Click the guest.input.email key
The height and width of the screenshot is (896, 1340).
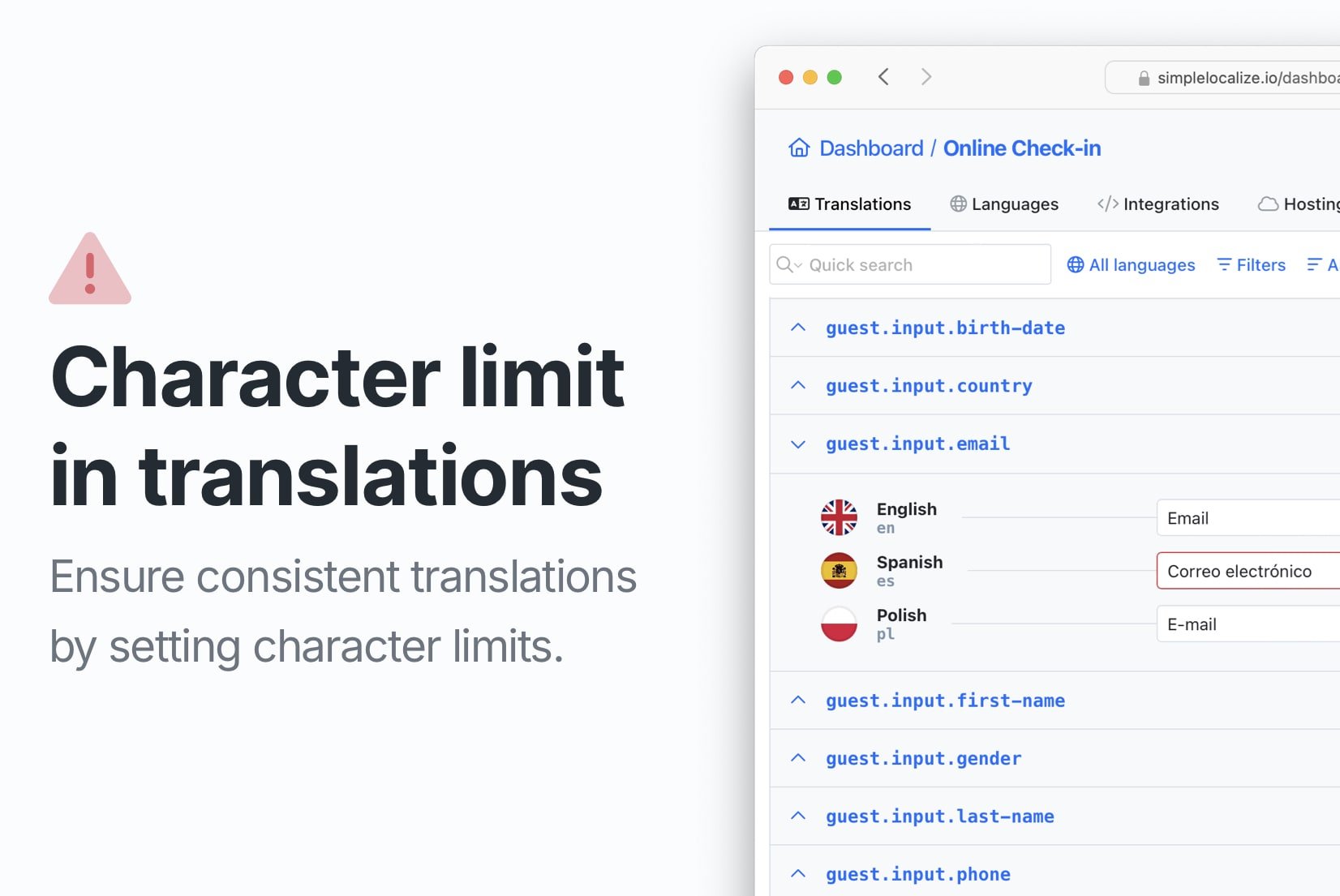click(918, 444)
